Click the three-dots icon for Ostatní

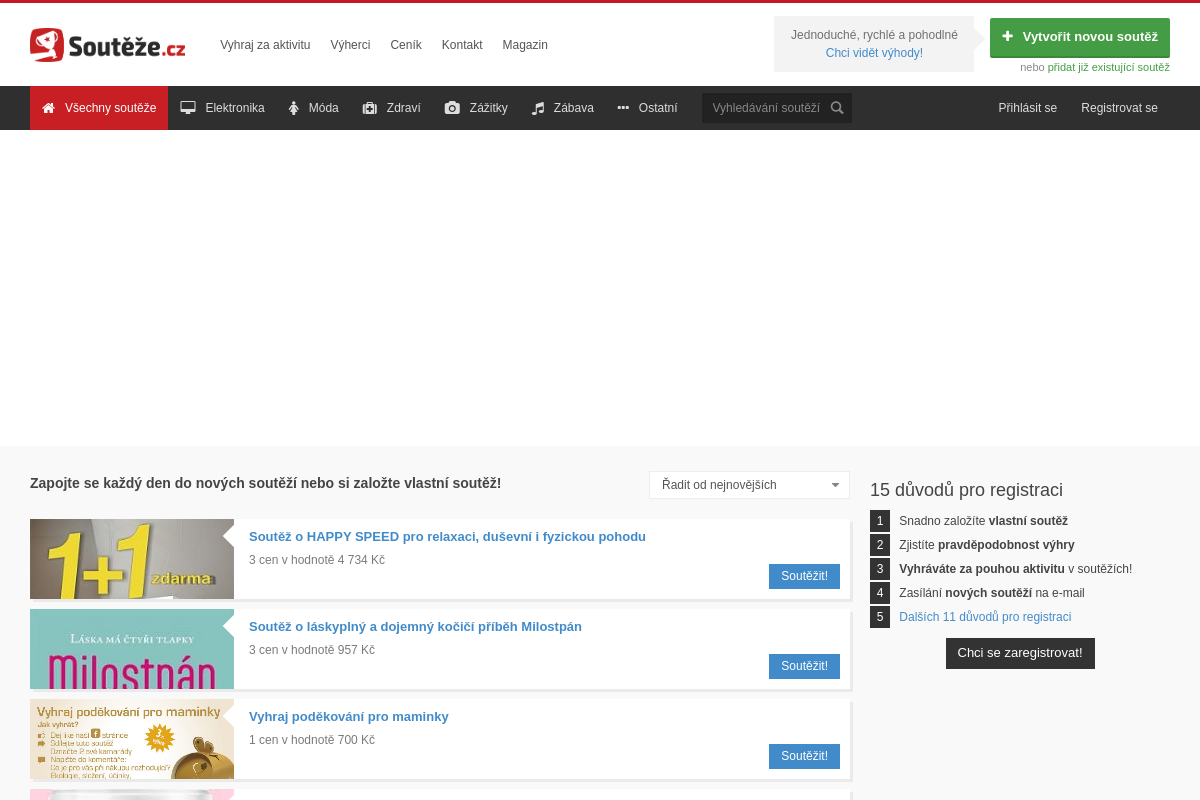(x=623, y=108)
